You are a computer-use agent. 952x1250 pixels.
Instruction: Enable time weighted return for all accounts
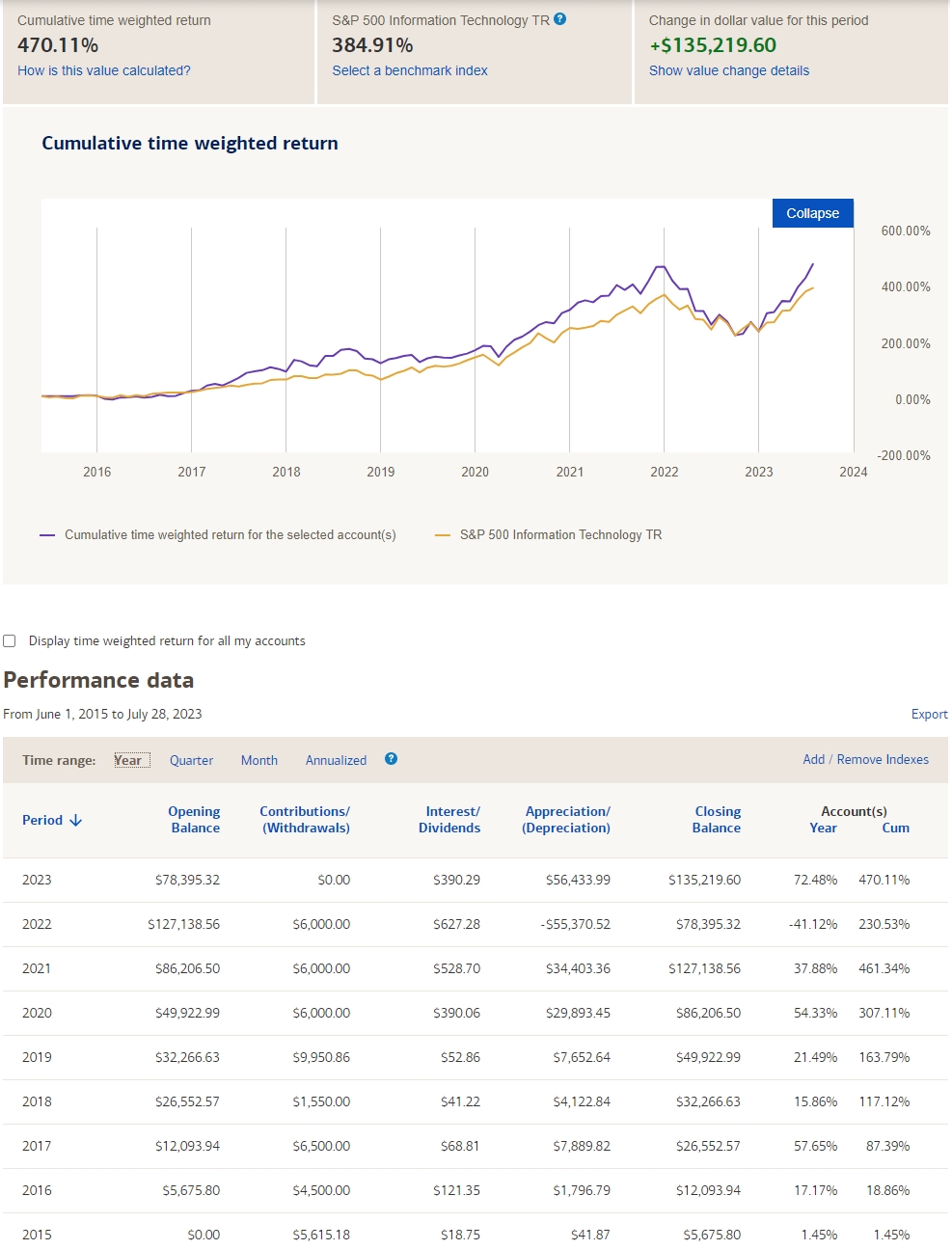tap(10, 640)
